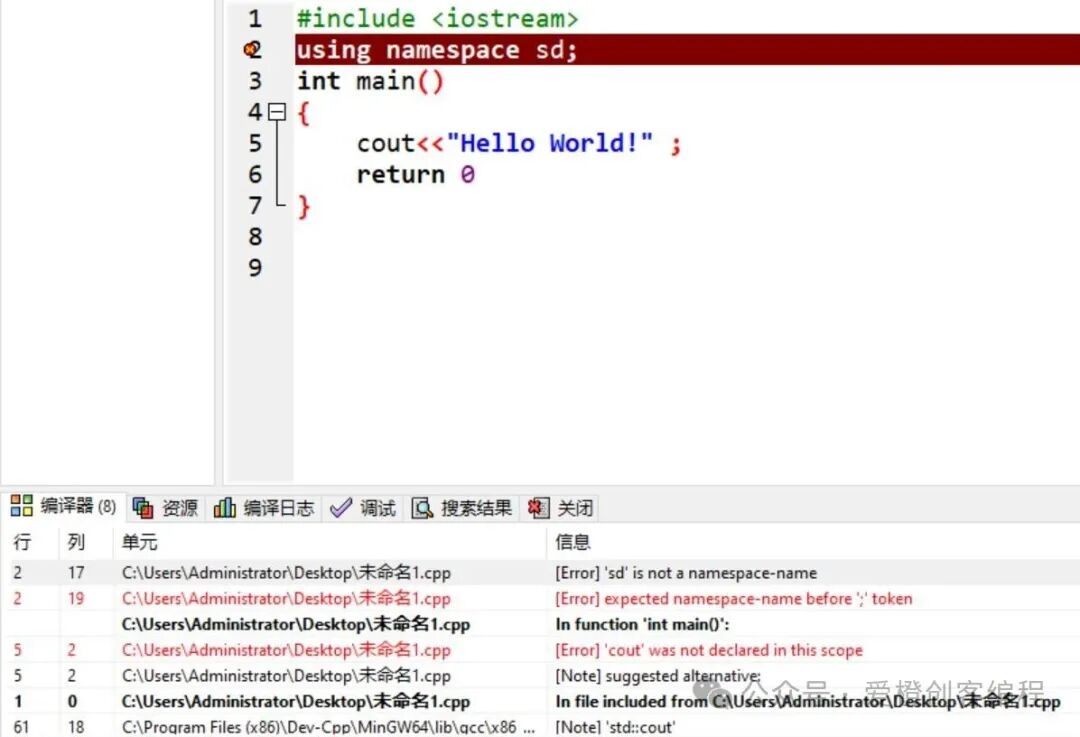The width and height of the screenshot is (1080, 737).
Task: Click the error marker icon on line 2
Action: [x=253, y=50]
